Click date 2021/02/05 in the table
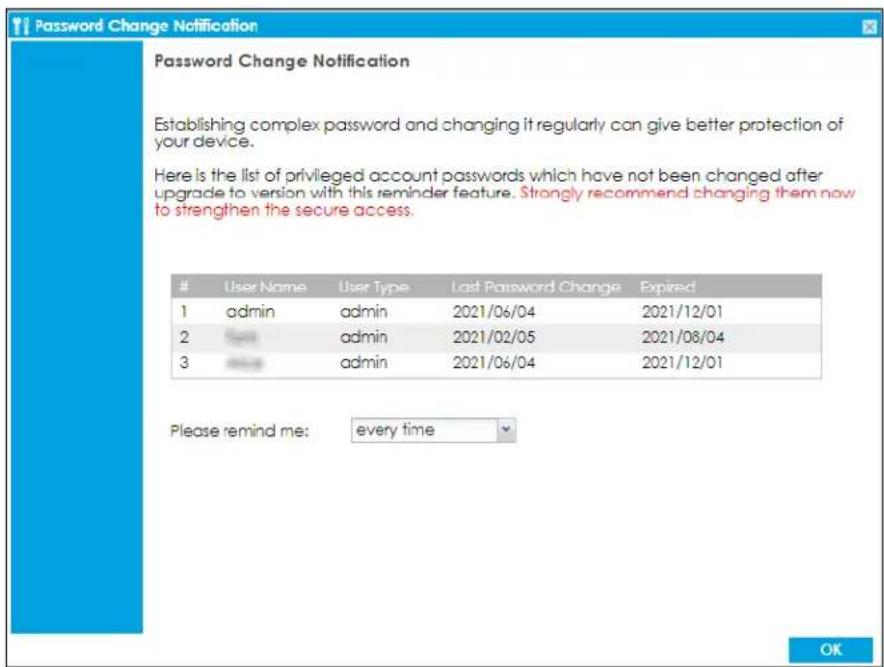 click(494, 337)
